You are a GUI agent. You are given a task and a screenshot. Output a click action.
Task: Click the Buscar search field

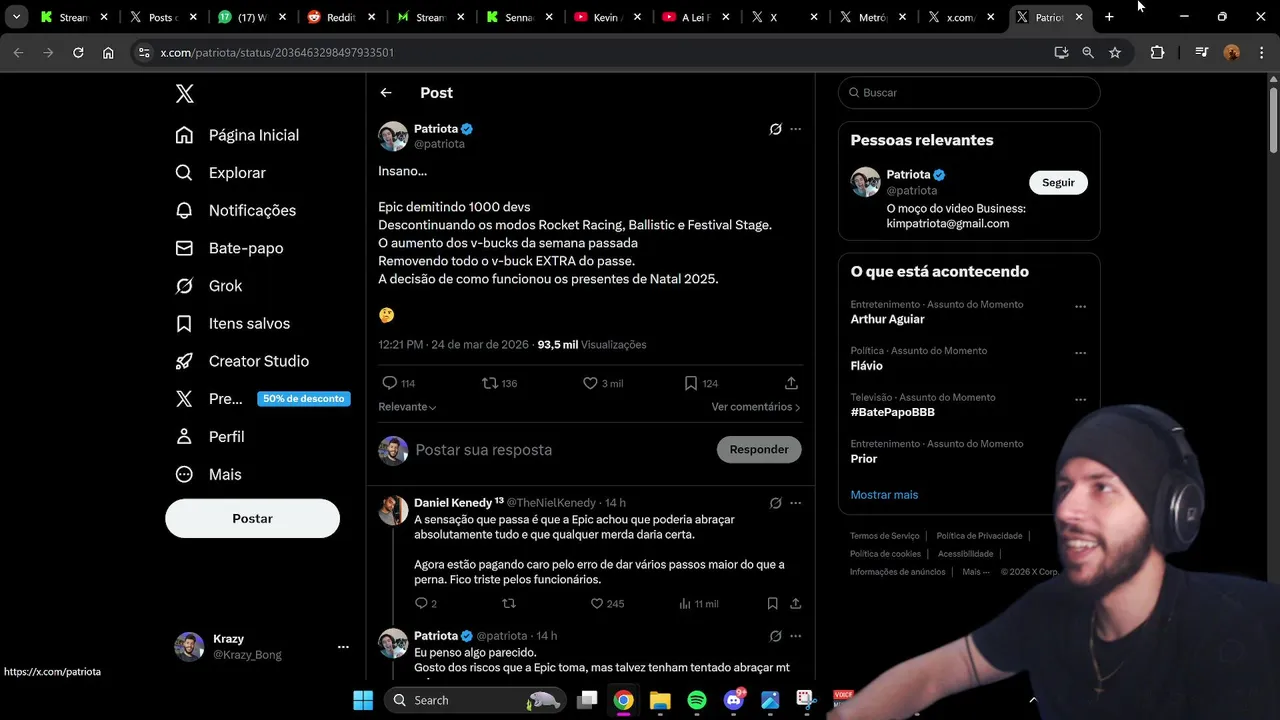point(969,93)
